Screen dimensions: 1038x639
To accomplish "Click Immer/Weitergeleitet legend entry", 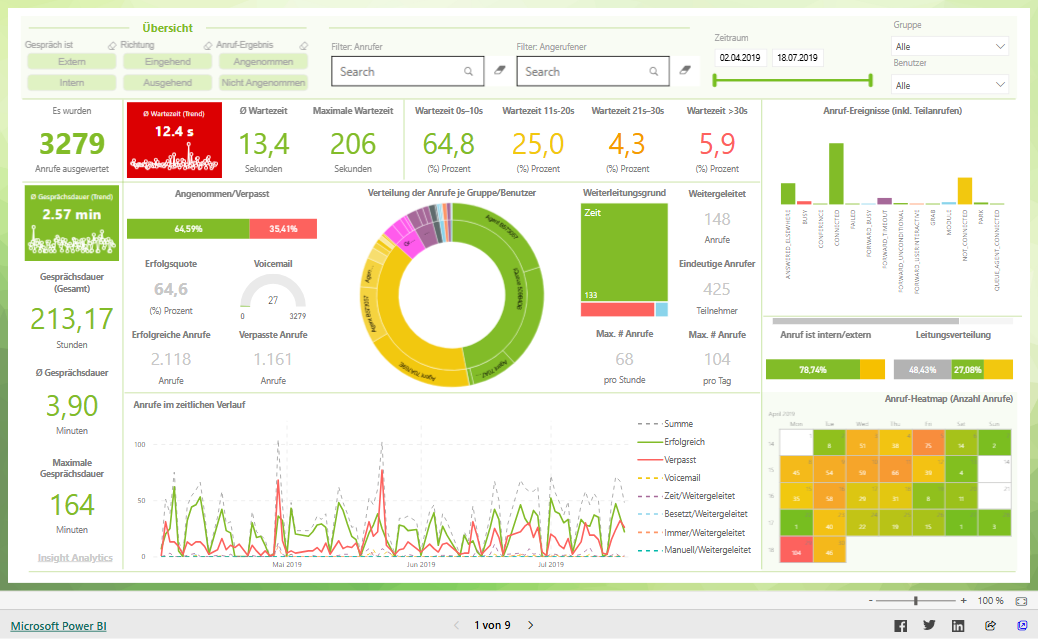I will pyautogui.click(x=691, y=532).
